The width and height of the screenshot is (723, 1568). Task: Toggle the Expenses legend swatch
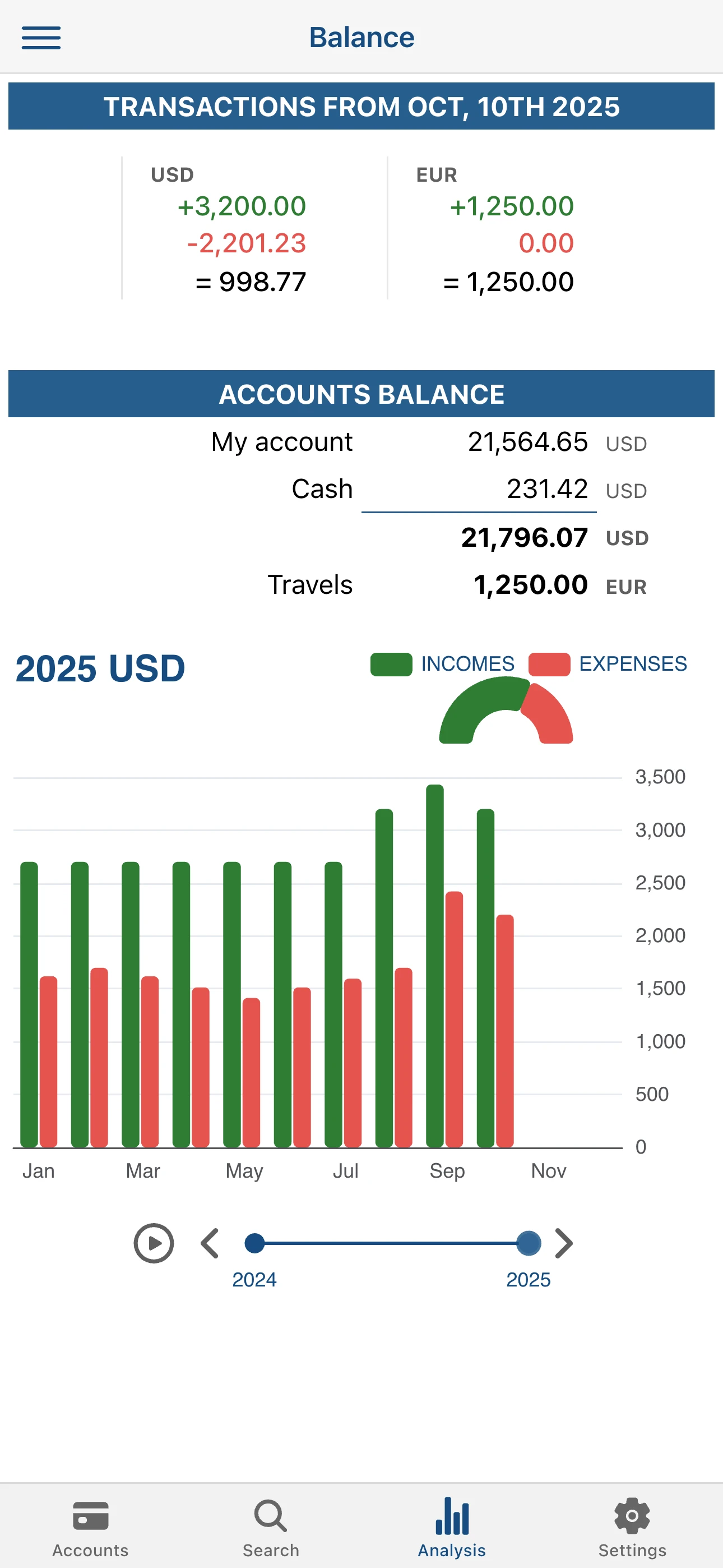[x=549, y=664]
